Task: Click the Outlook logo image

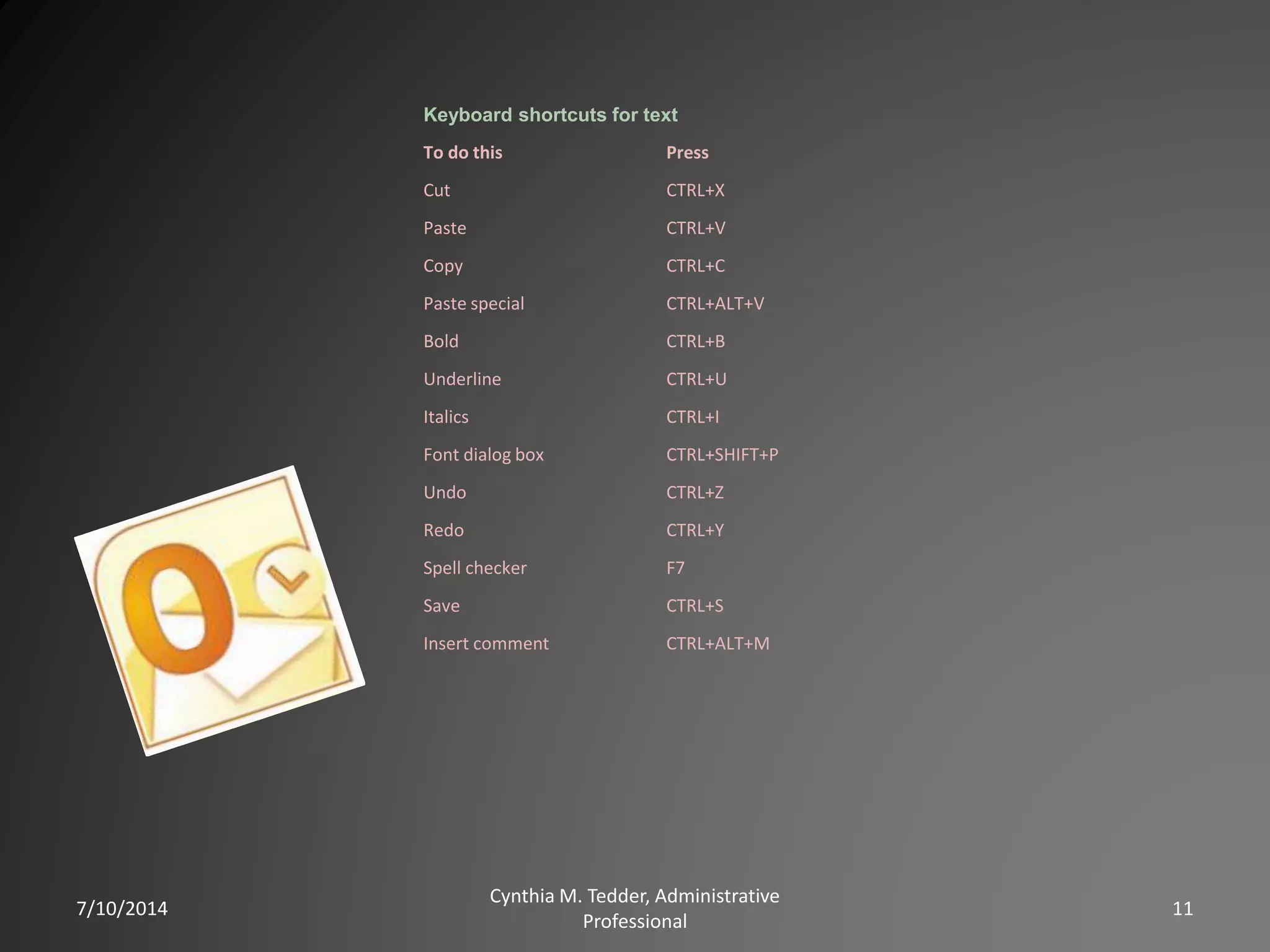Action: pos(220,610)
